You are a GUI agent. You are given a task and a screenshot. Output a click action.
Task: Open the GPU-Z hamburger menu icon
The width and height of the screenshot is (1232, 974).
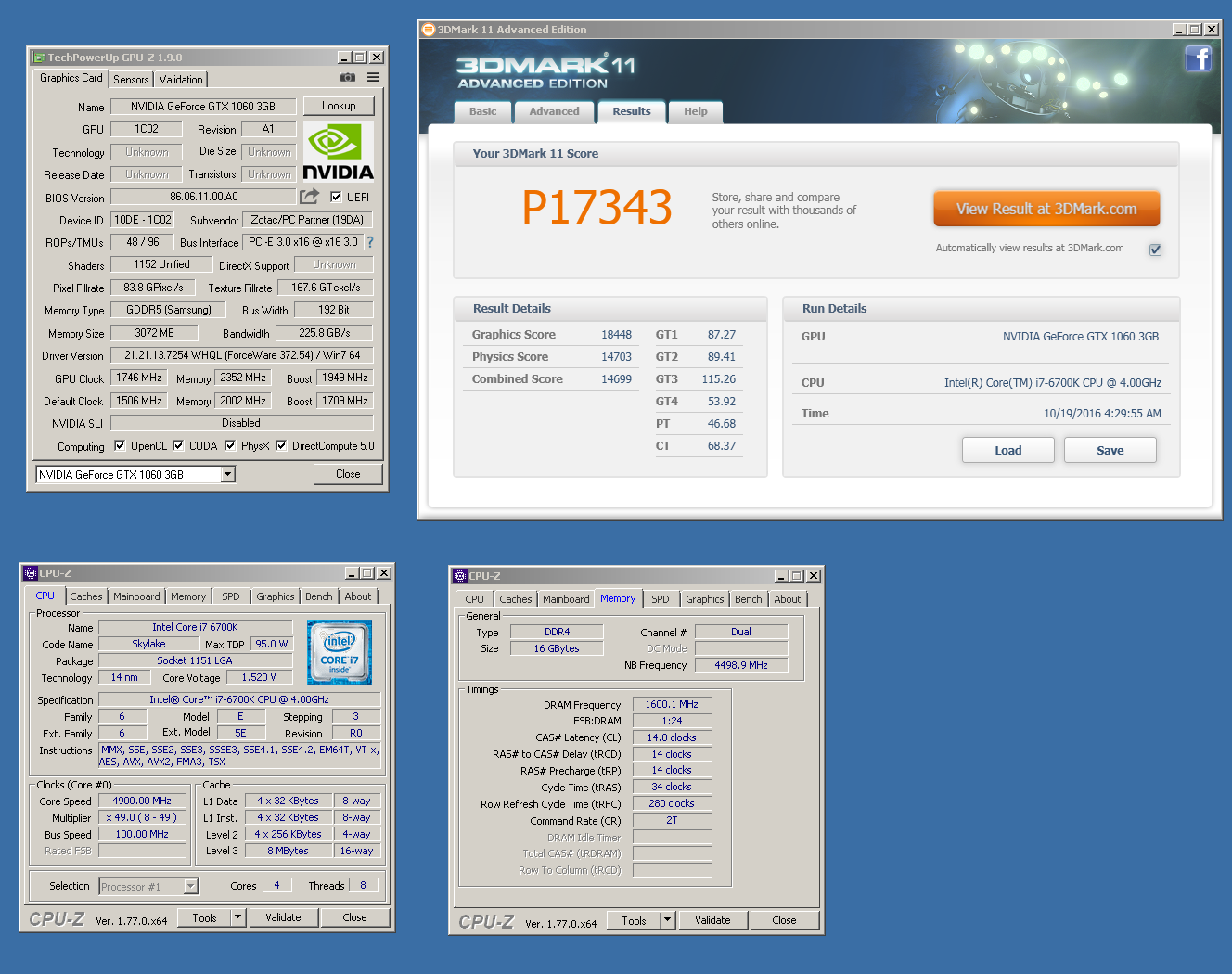point(373,78)
